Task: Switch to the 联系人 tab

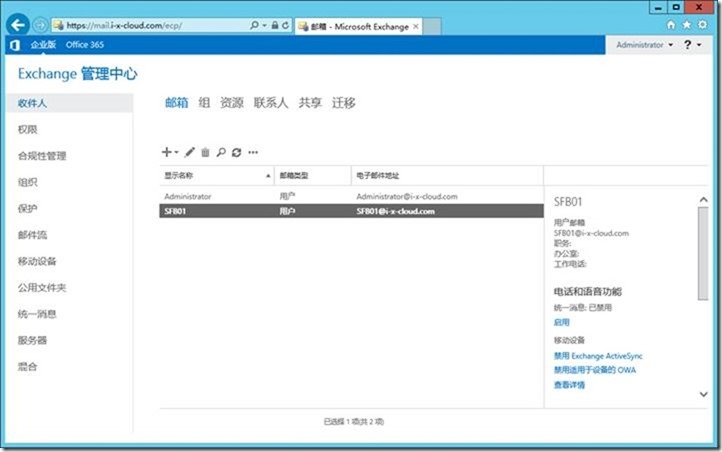Action: [271, 103]
